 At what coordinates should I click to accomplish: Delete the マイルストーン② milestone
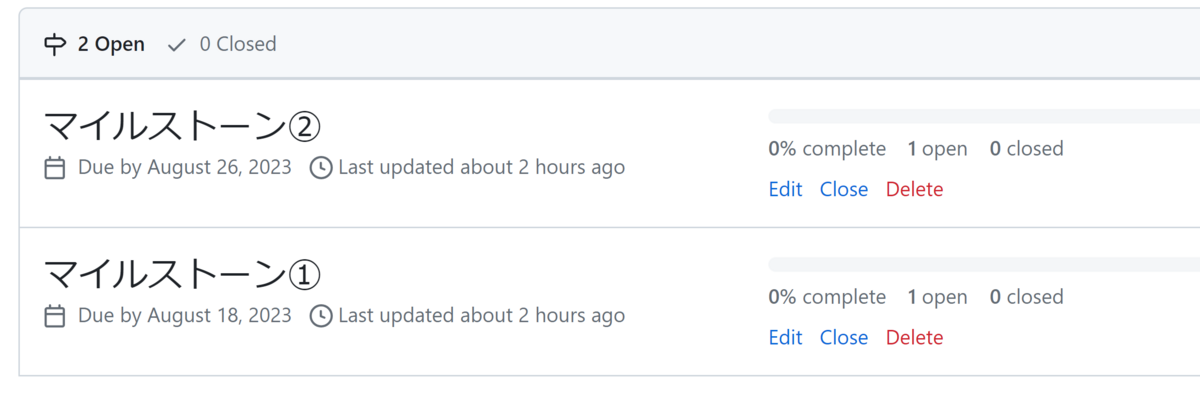tap(914, 189)
